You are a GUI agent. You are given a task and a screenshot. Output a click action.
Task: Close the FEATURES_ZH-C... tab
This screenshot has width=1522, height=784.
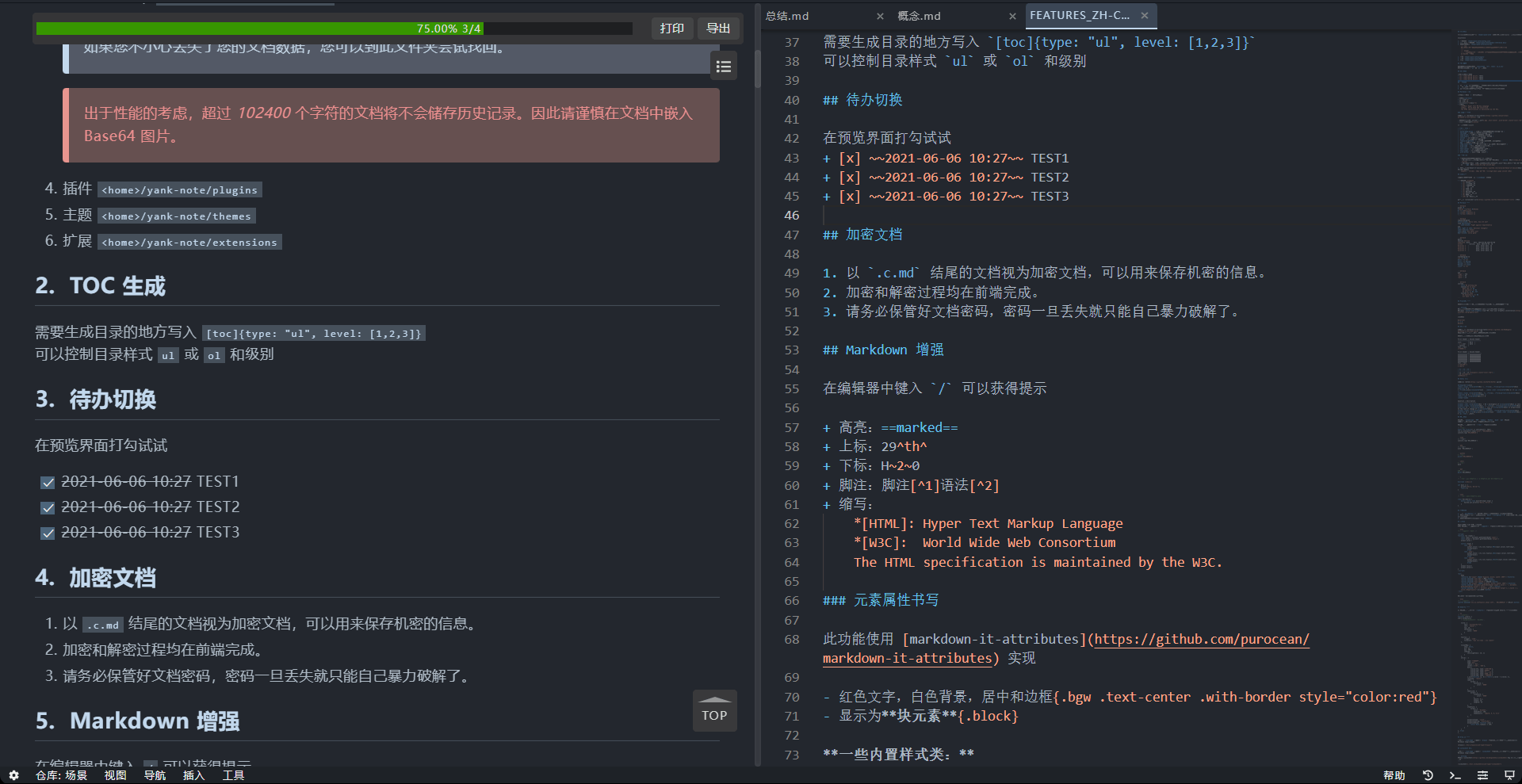pos(1145,15)
